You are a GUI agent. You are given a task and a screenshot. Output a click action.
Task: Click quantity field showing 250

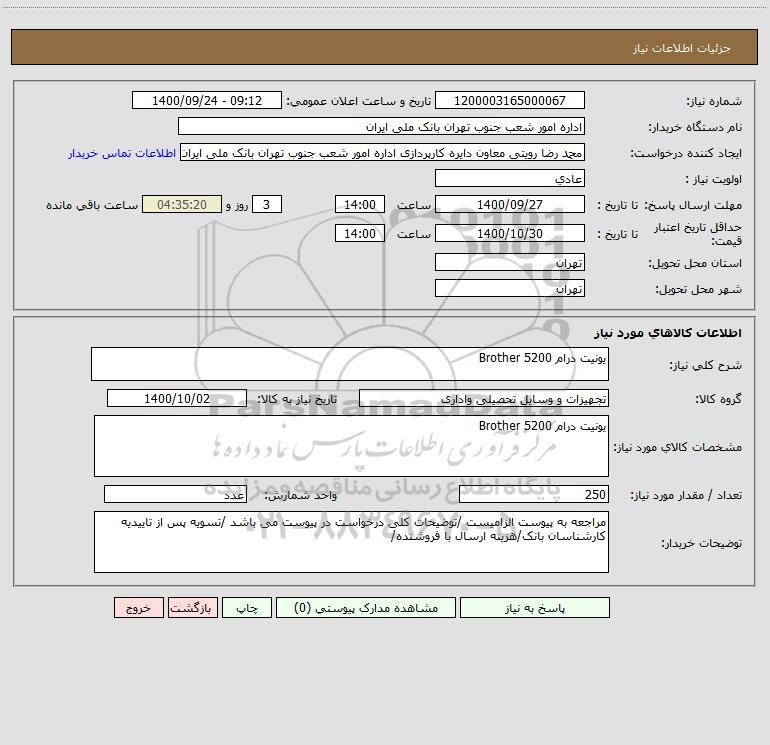534,495
